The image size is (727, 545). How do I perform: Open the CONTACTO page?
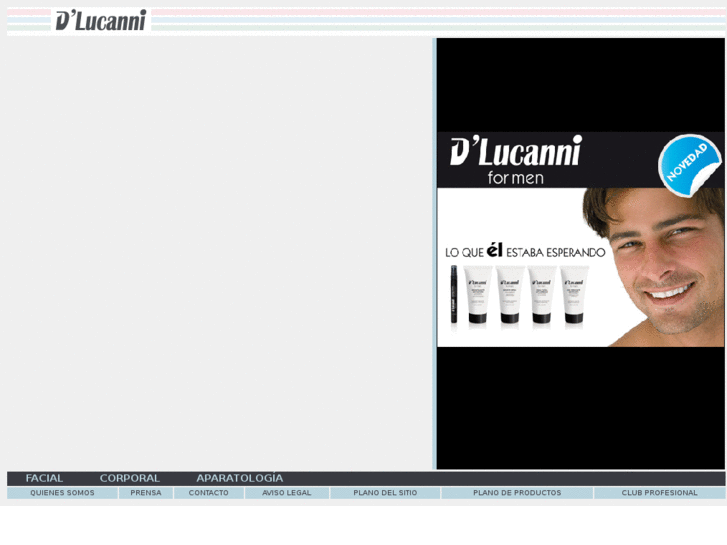[209, 493]
